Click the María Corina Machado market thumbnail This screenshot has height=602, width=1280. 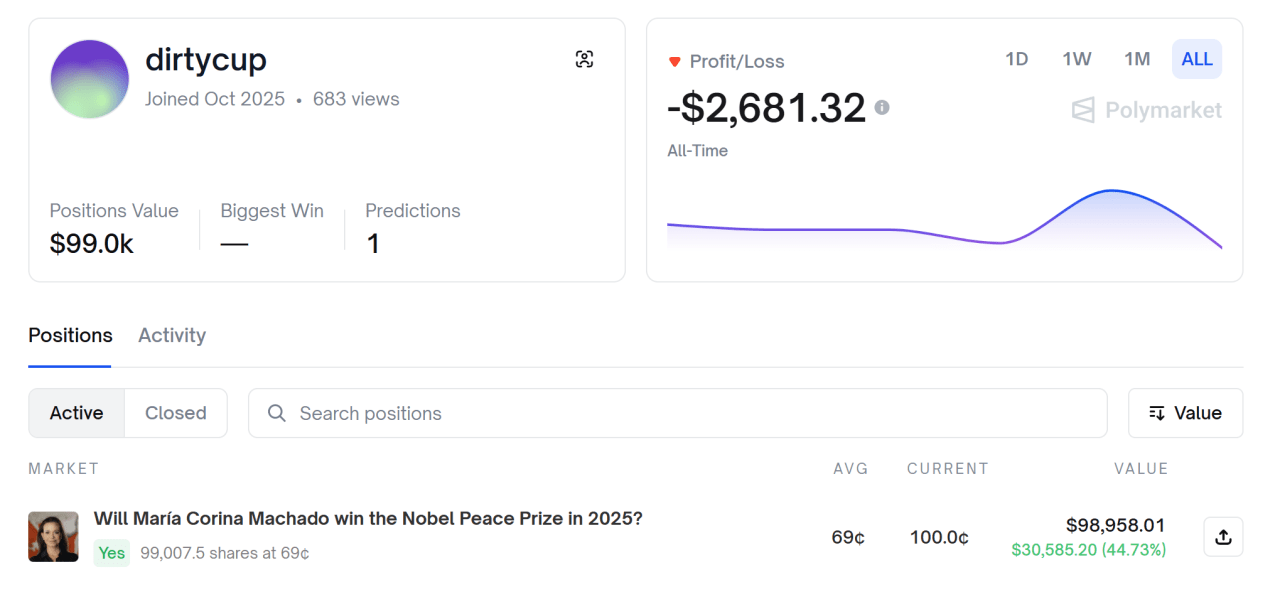(x=53, y=537)
